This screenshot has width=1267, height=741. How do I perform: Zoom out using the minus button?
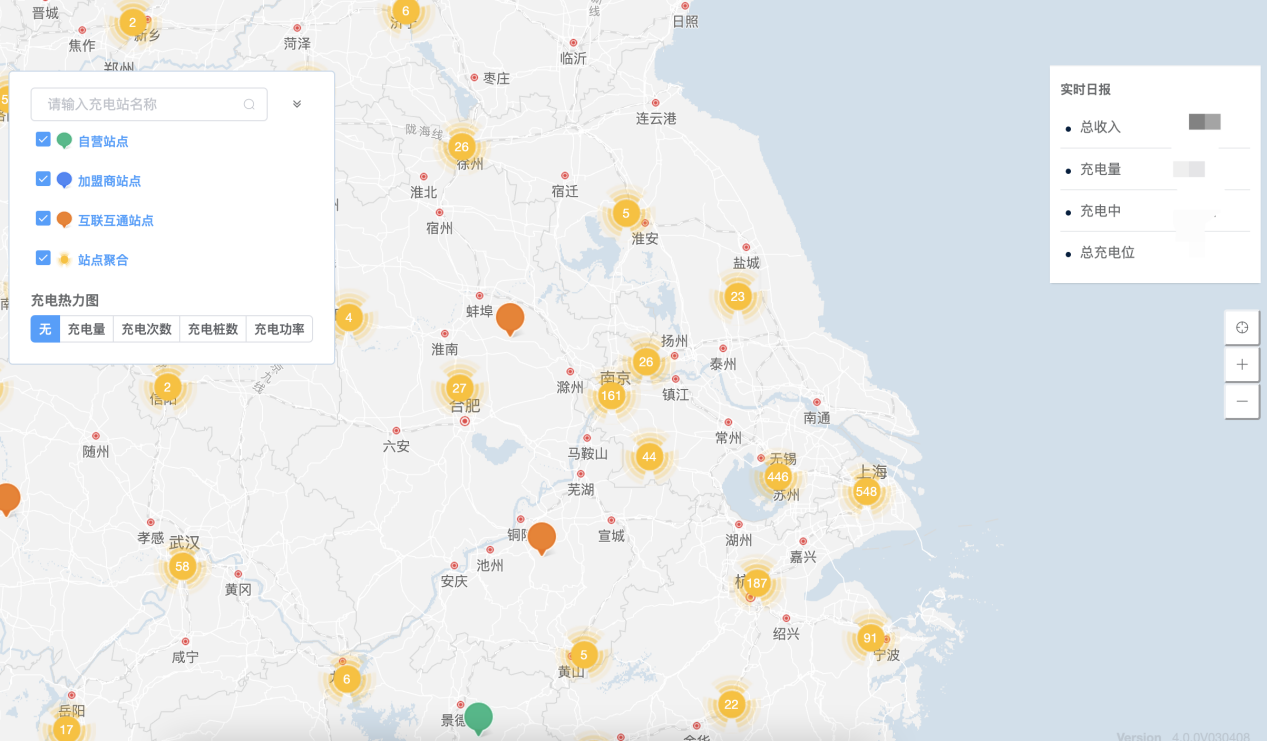click(1242, 401)
